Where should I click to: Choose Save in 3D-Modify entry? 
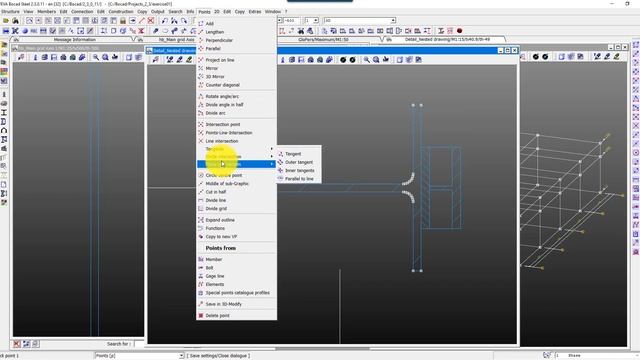[224, 304]
